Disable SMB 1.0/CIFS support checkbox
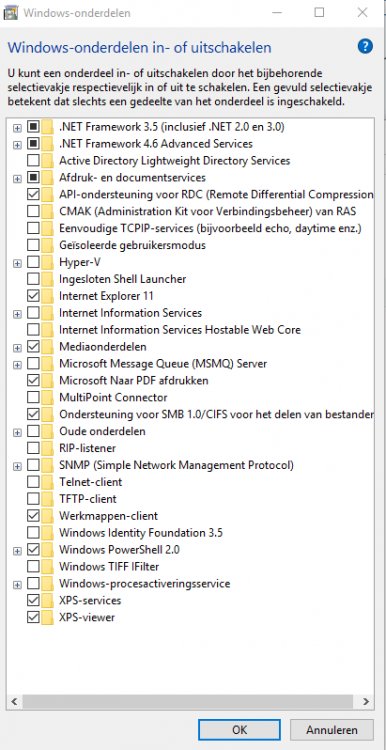 click(33, 414)
